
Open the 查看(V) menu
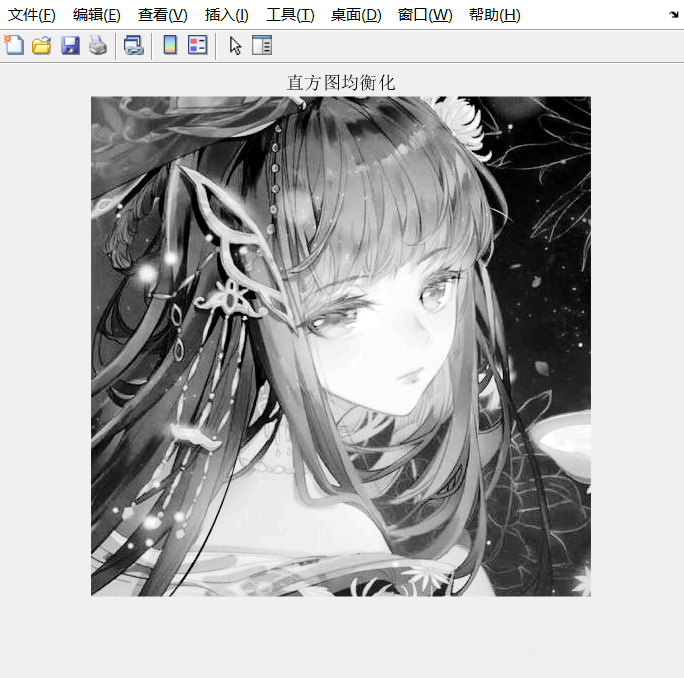point(163,15)
